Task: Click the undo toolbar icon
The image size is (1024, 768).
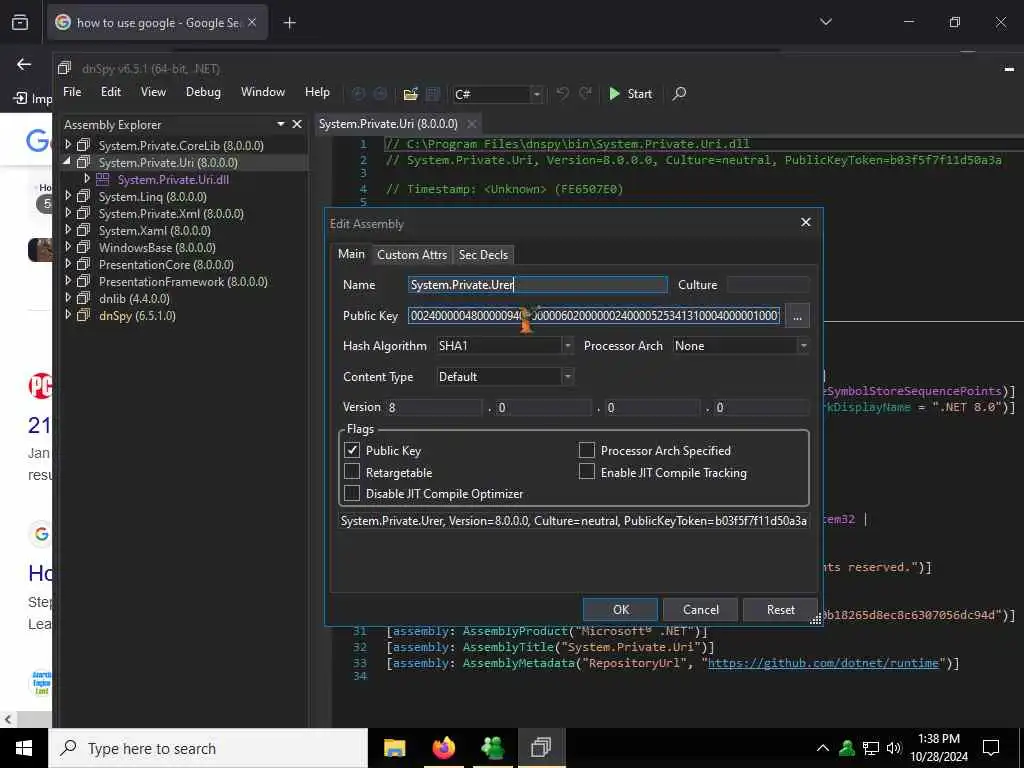Action: coord(562,93)
